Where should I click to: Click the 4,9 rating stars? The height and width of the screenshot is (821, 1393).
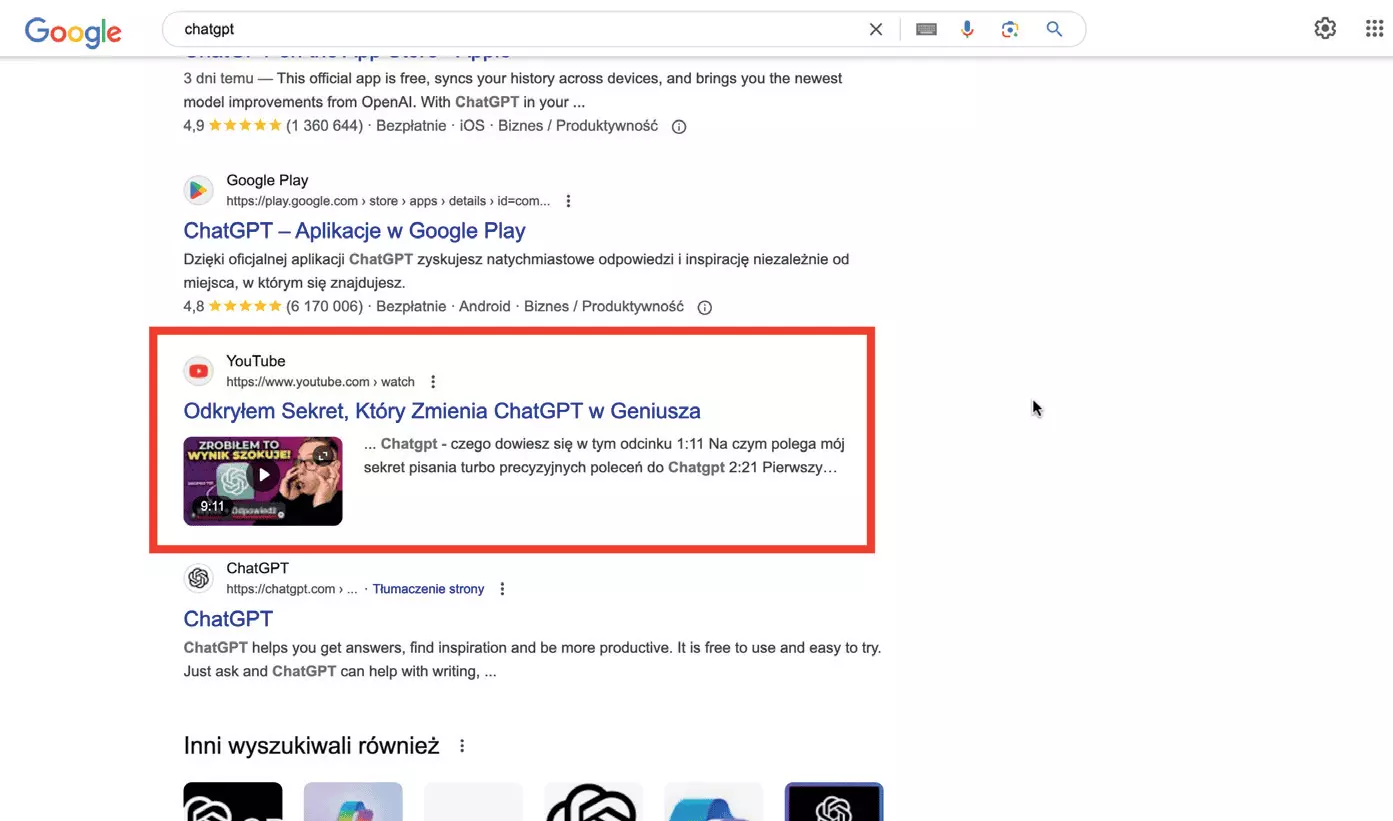pos(246,126)
